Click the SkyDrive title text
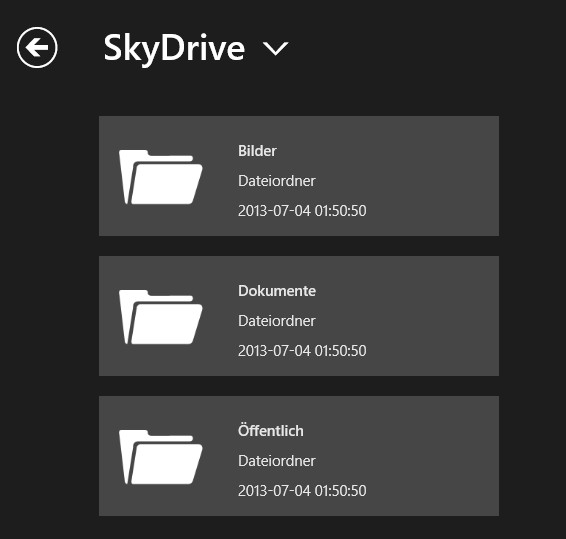 pos(174,49)
